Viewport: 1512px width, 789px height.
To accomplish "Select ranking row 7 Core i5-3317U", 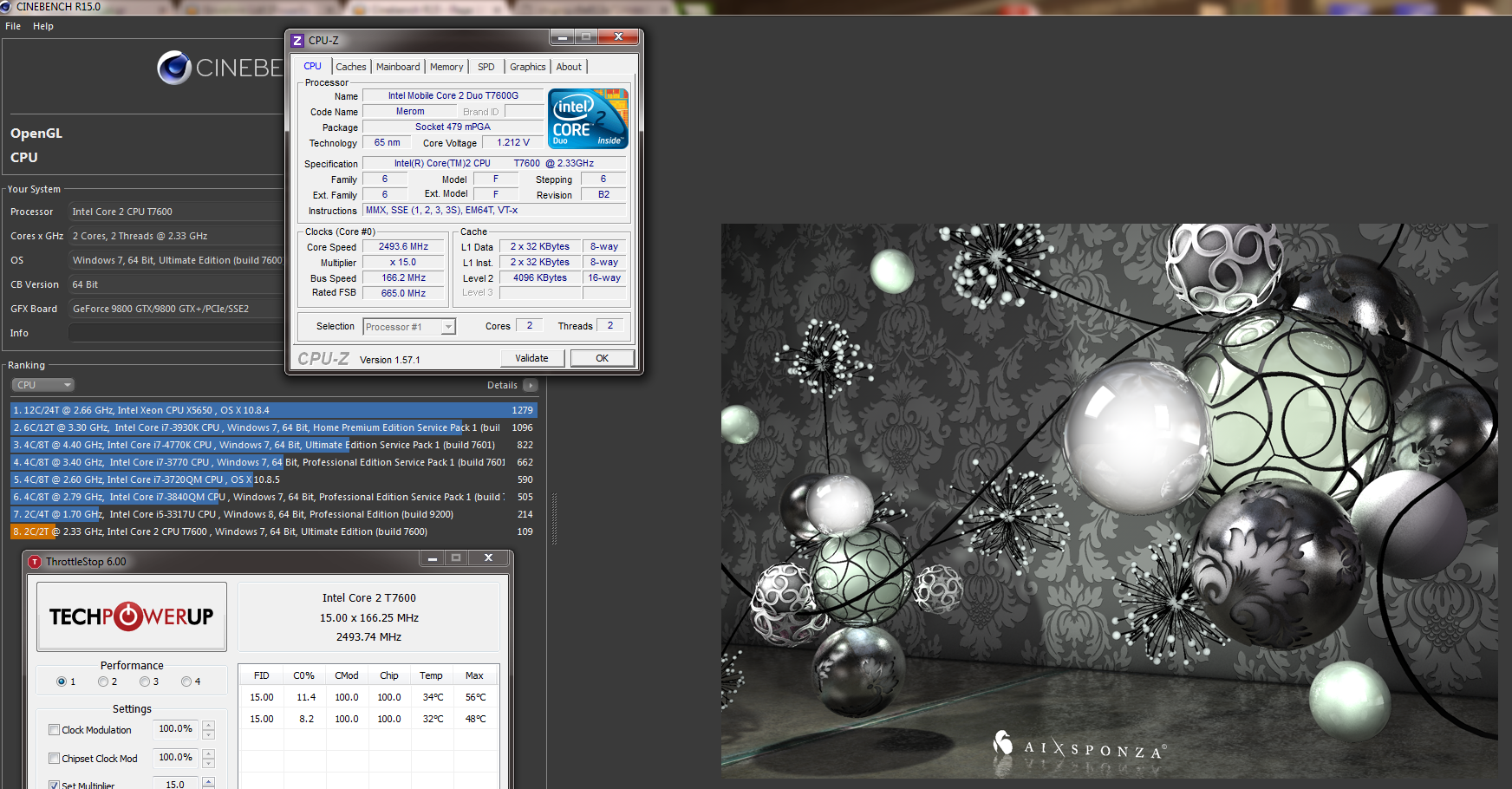I will 274,514.
